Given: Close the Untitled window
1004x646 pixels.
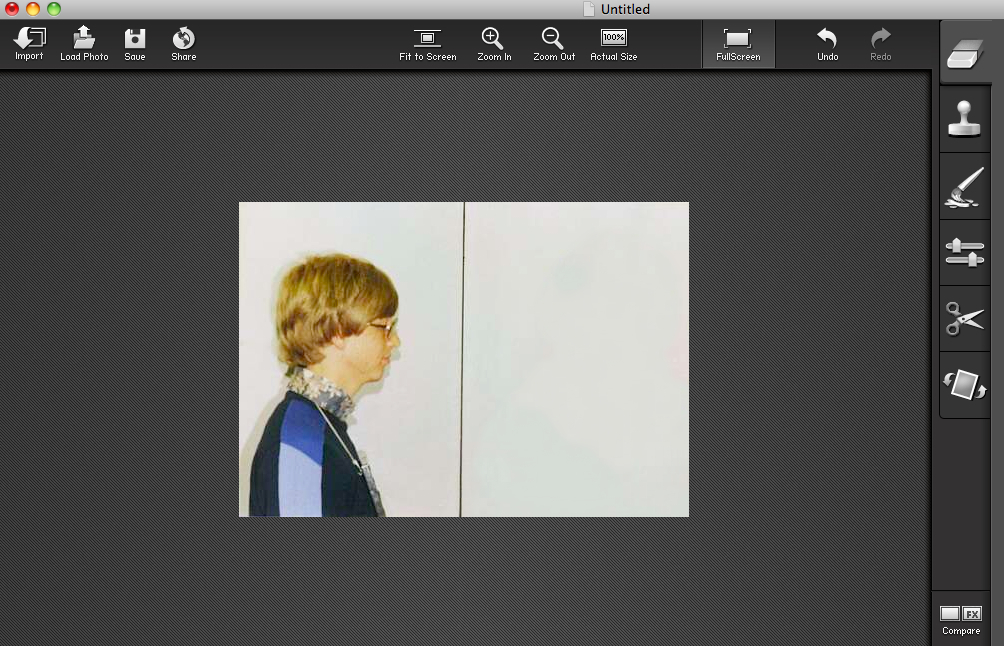Looking at the screenshot, I should (12, 9).
